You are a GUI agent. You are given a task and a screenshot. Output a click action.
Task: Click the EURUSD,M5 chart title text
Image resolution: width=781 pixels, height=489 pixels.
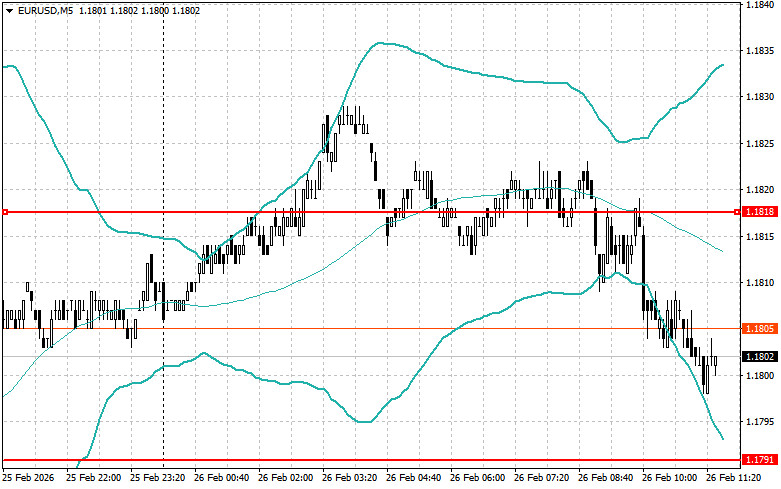point(43,10)
